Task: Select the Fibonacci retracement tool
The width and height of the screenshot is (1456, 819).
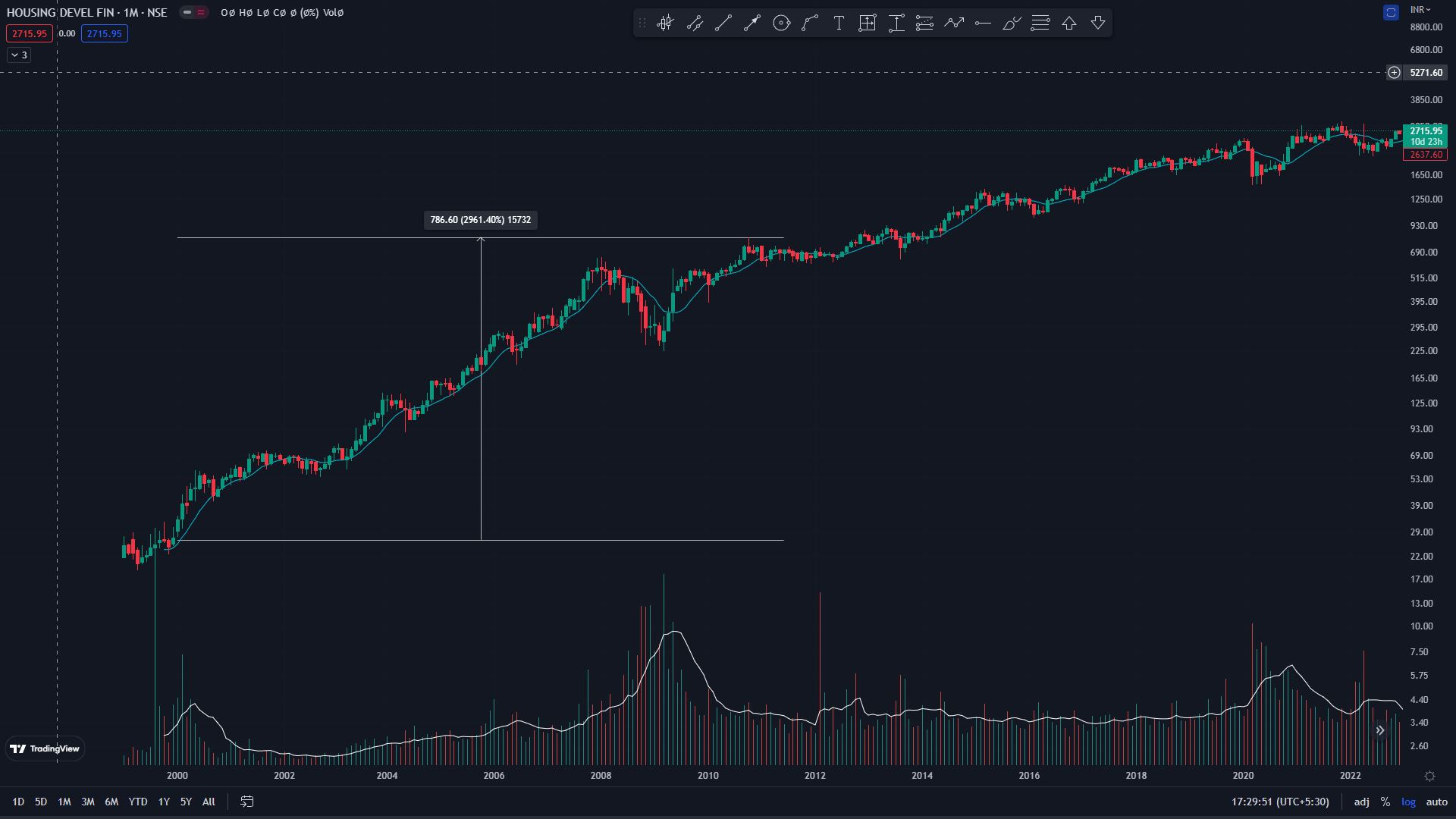Action: pos(924,24)
